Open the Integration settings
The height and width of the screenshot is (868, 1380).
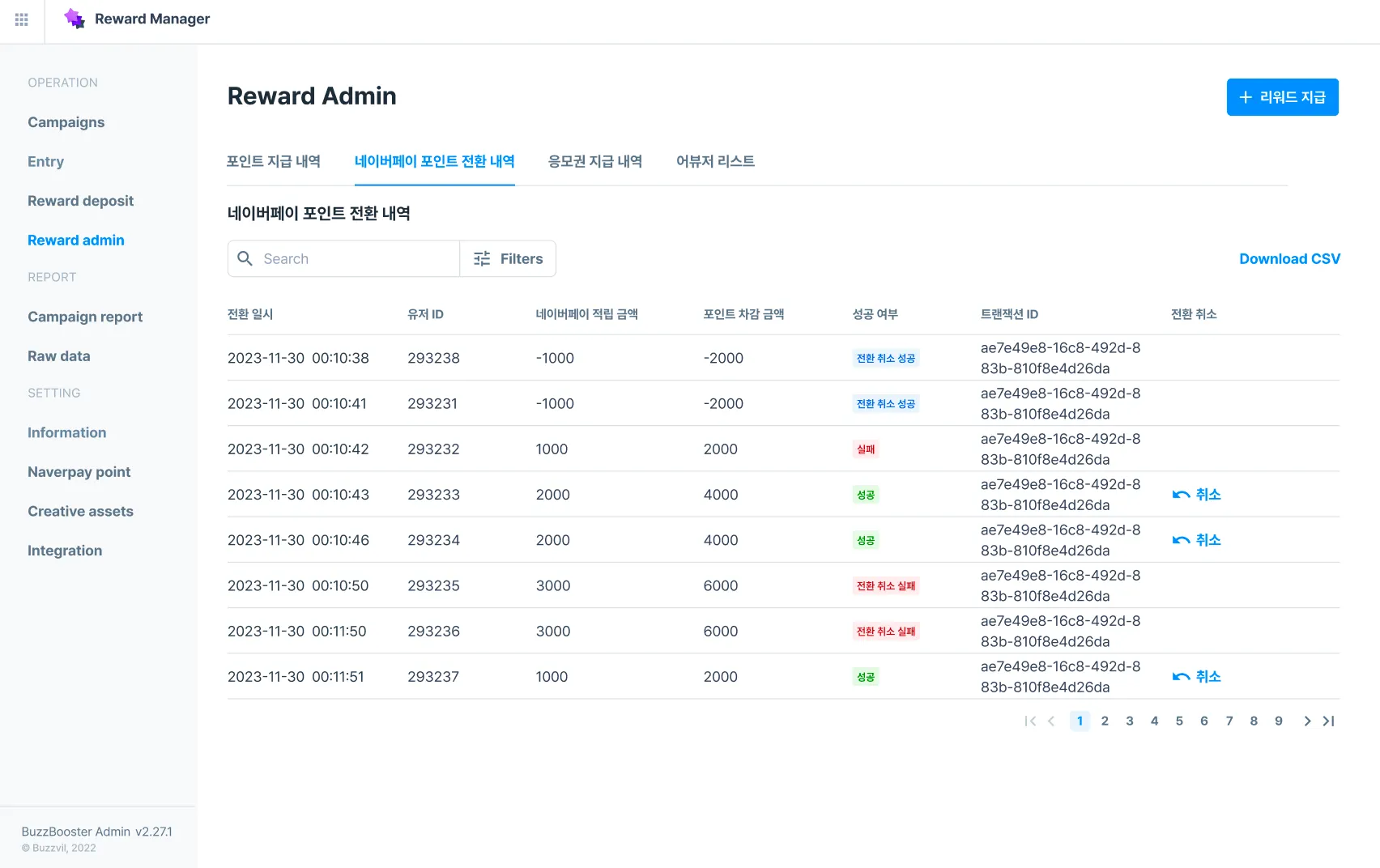click(65, 551)
